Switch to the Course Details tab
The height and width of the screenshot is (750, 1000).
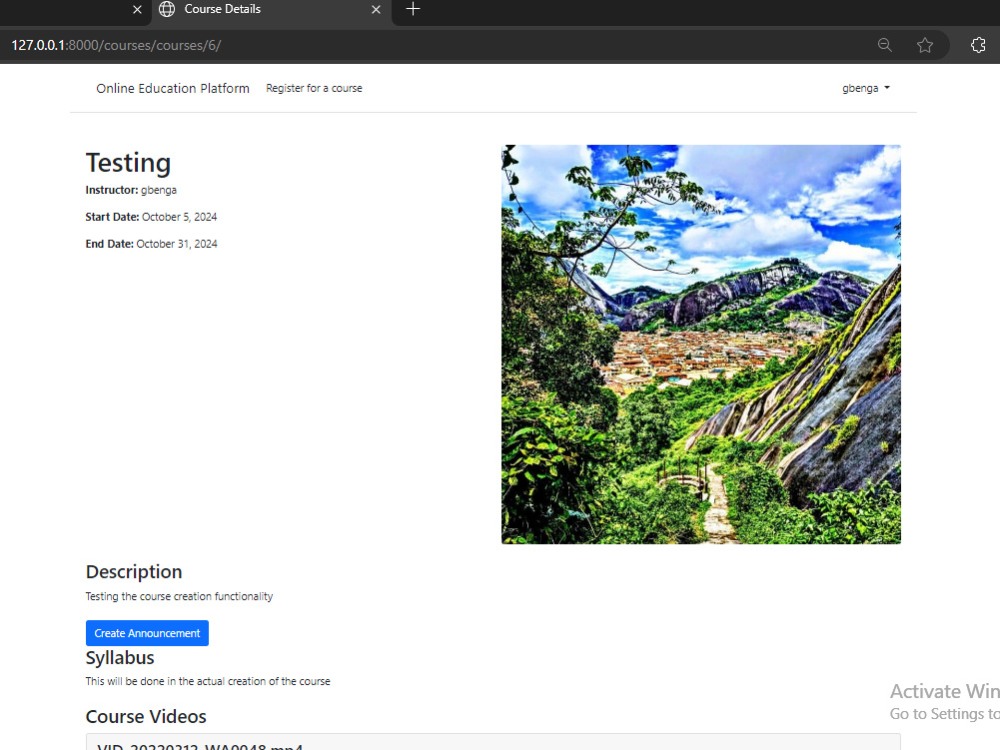[x=272, y=10]
